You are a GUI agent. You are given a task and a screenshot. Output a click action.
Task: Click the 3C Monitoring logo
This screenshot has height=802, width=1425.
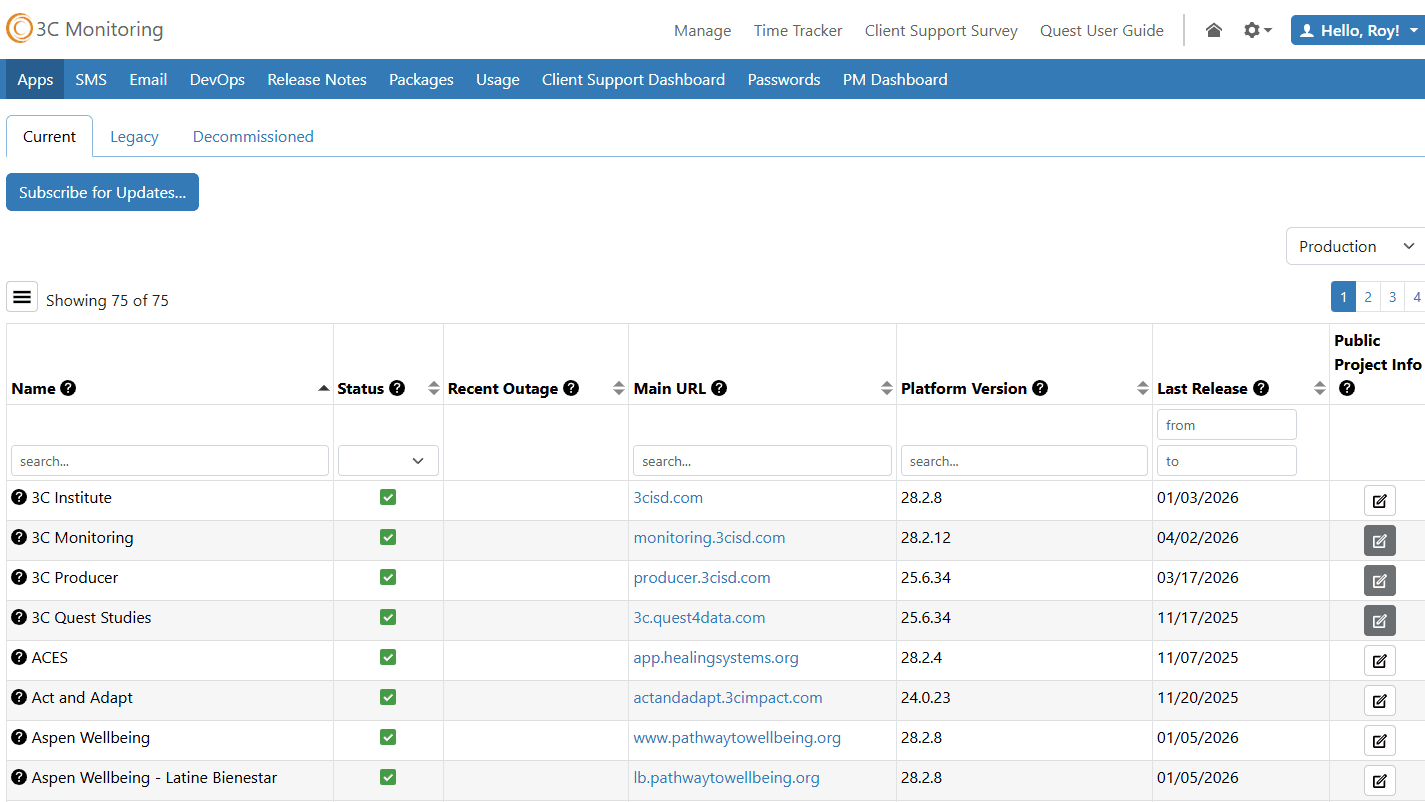click(x=85, y=29)
